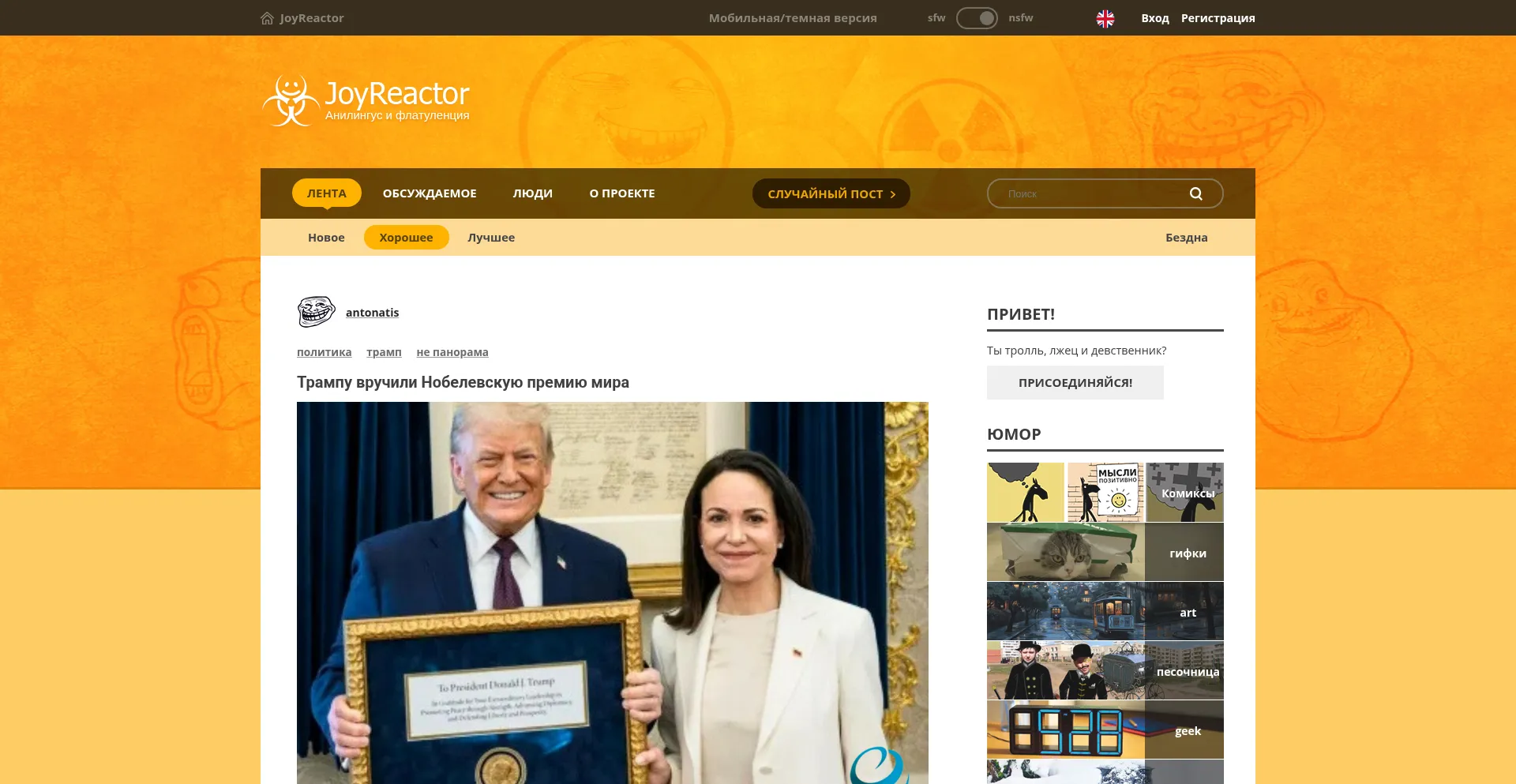Switch to the Лучшее tab
Screen dimensions: 1516x784
pyautogui.click(x=490, y=238)
